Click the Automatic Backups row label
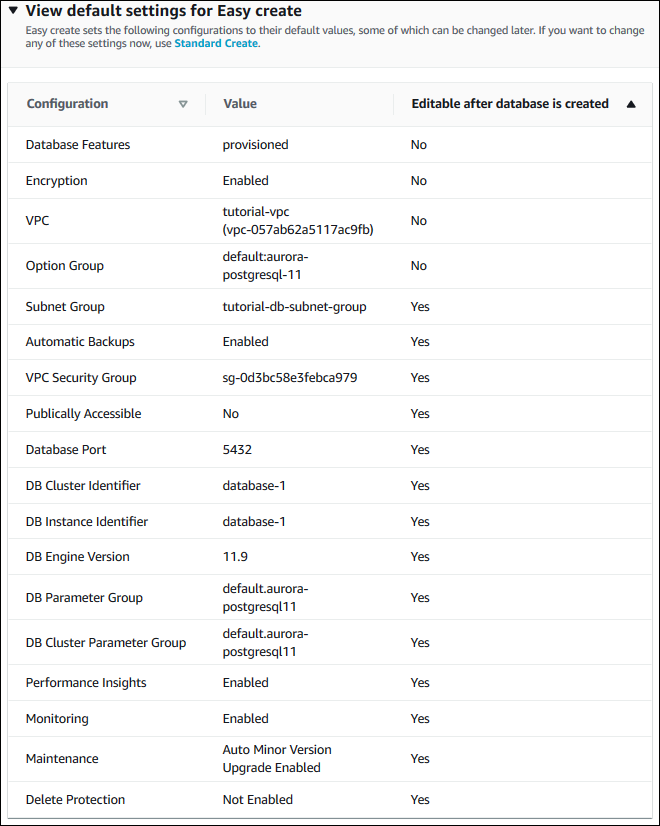This screenshot has width=660, height=826. (x=80, y=342)
